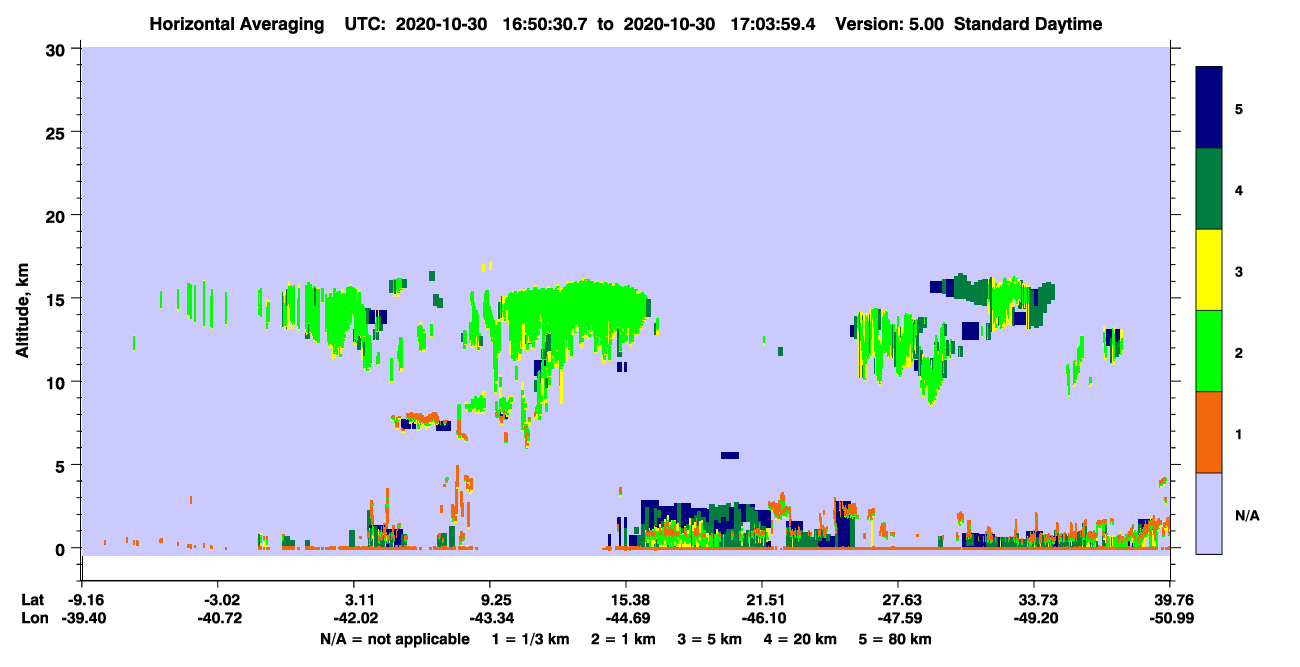Click the latitude value 3.11

coord(354,600)
